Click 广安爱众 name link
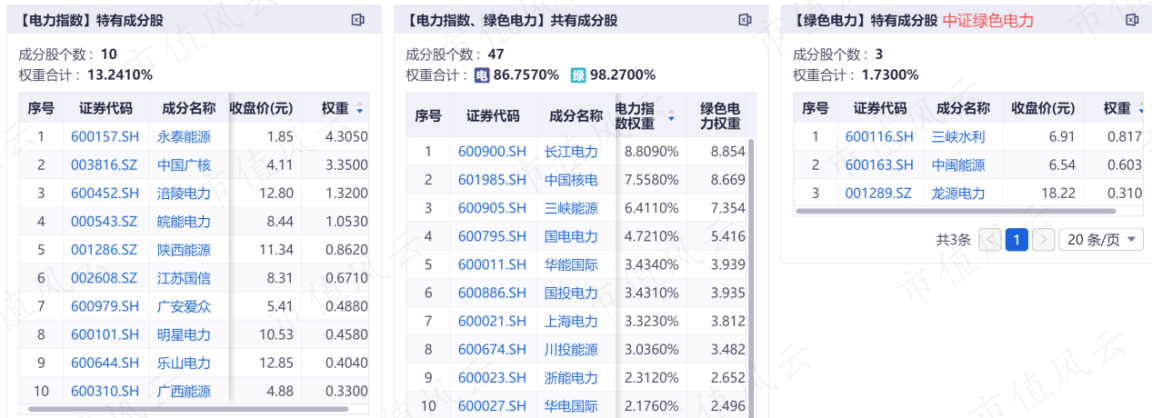 coord(184,306)
